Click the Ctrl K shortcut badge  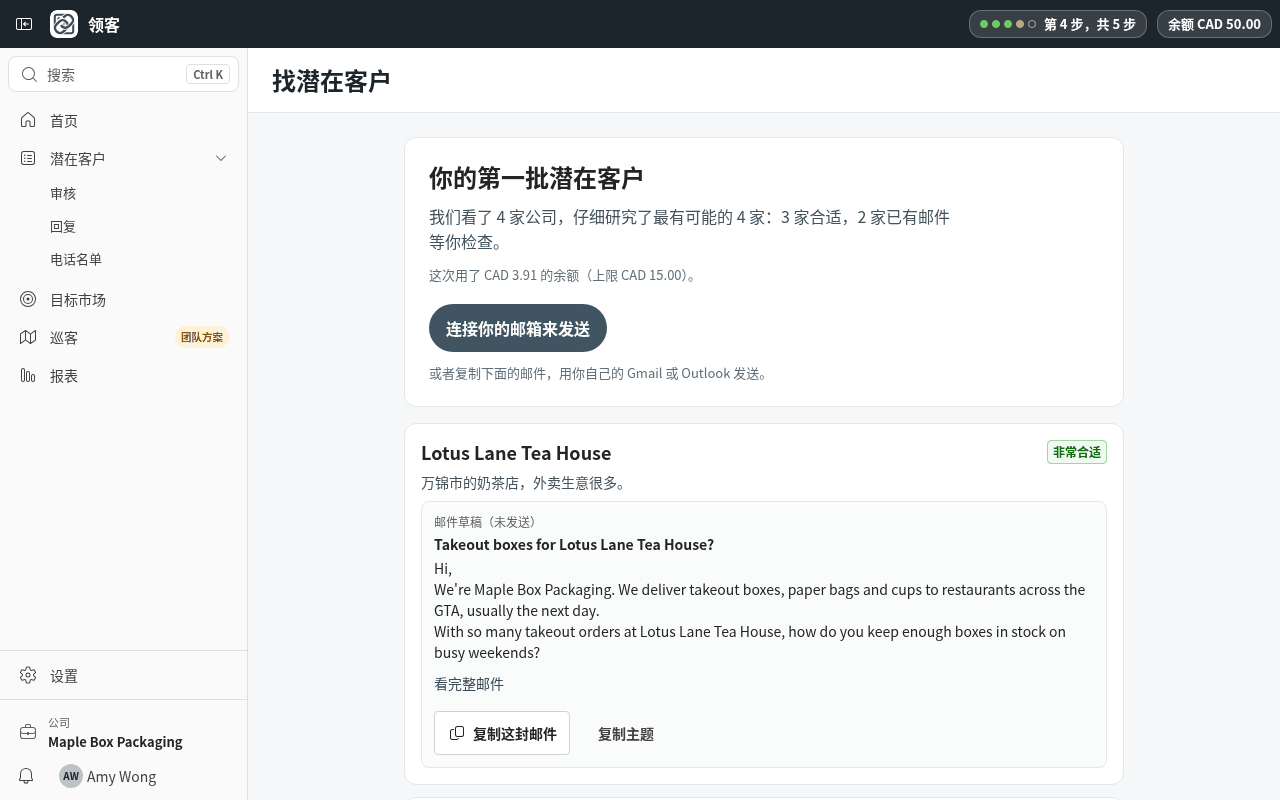pyautogui.click(x=208, y=74)
